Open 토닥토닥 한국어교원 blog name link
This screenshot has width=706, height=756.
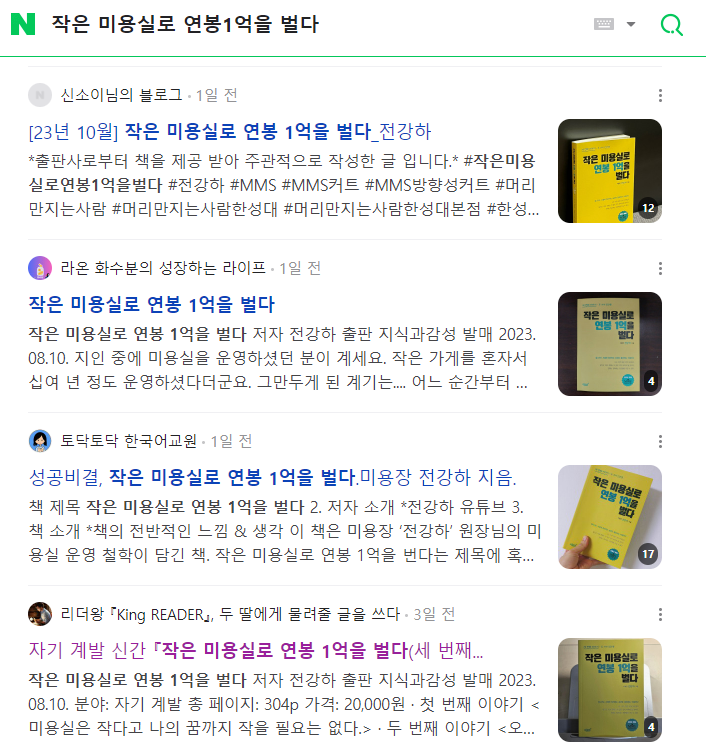coord(128,441)
